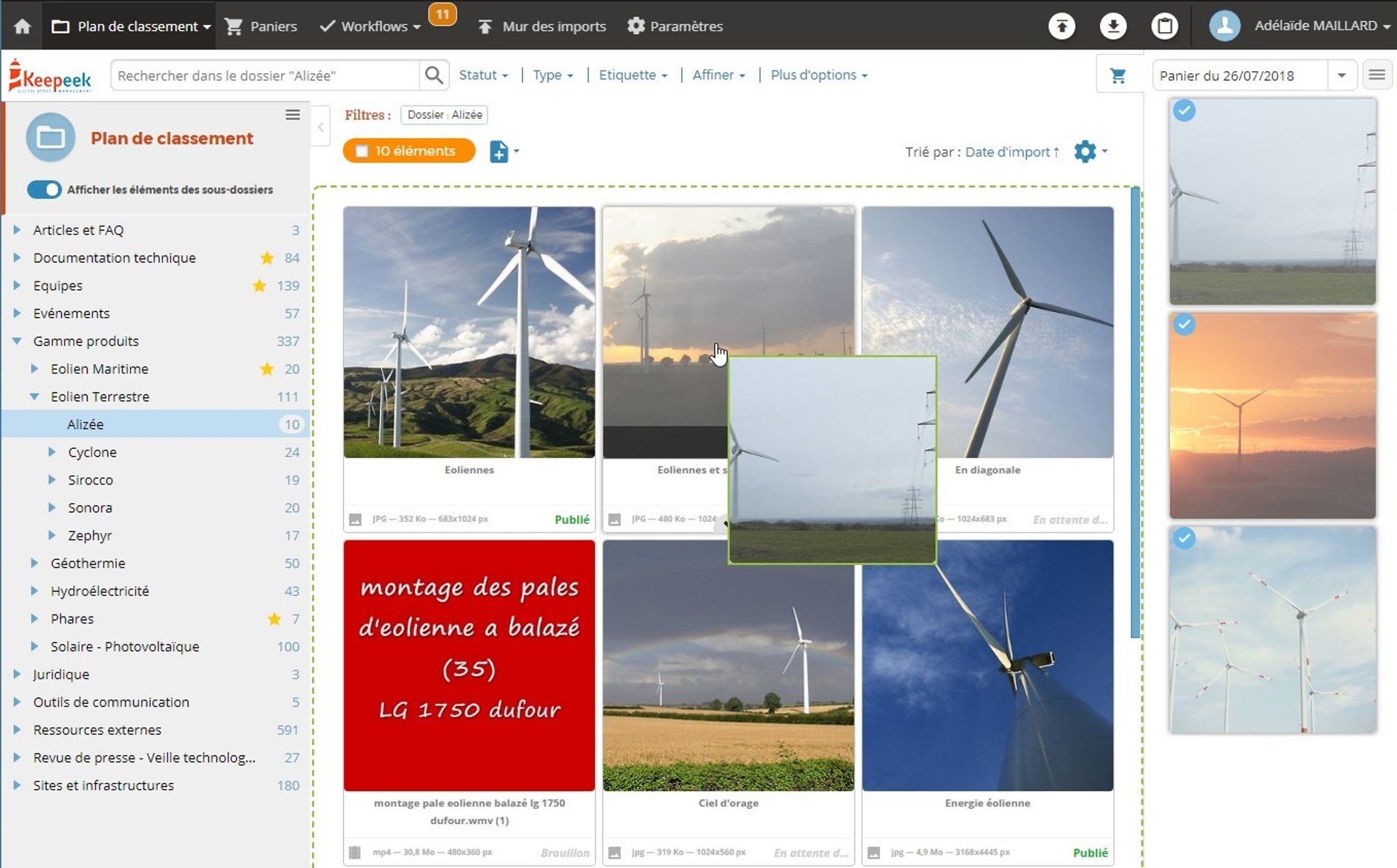Select the Alizée folder
This screenshot has height=868, width=1397.
[155, 424]
